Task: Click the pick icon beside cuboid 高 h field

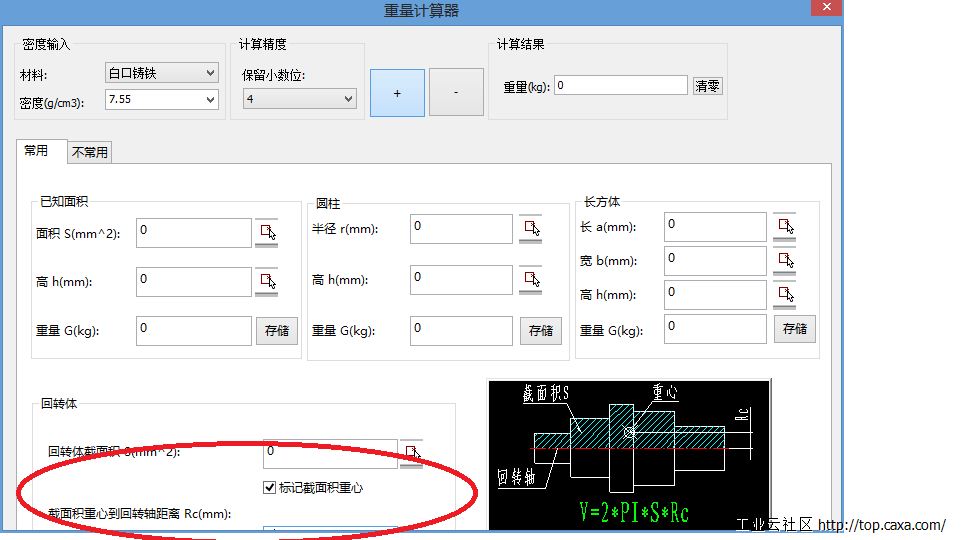Action: (784, 295)
